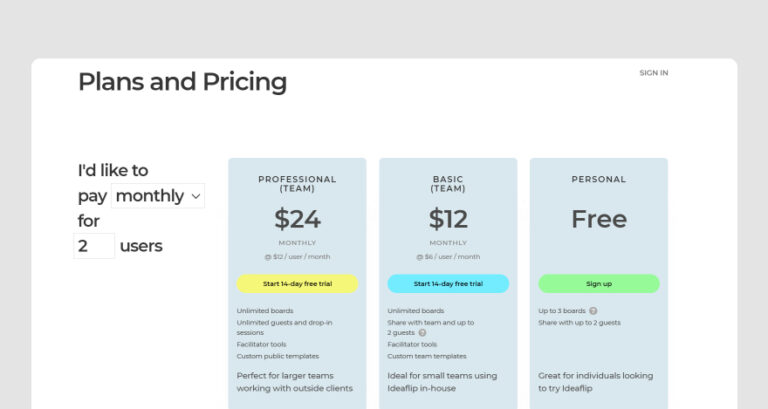The width and height of the screenshot is (768, 409).
Task: Click the SIGN IN link
Action: pos(653,73)
